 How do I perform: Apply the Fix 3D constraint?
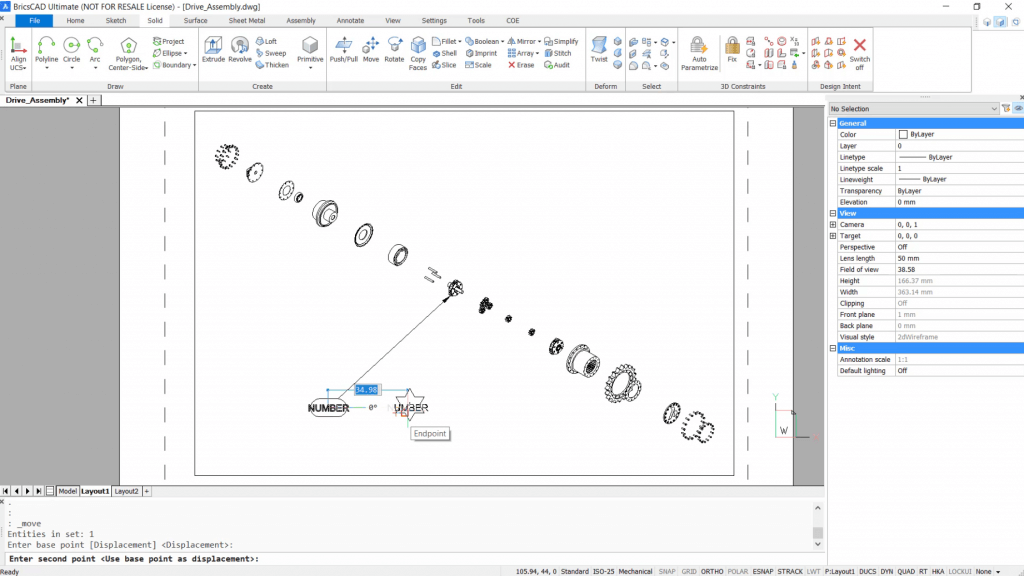[x=732, y=50]
